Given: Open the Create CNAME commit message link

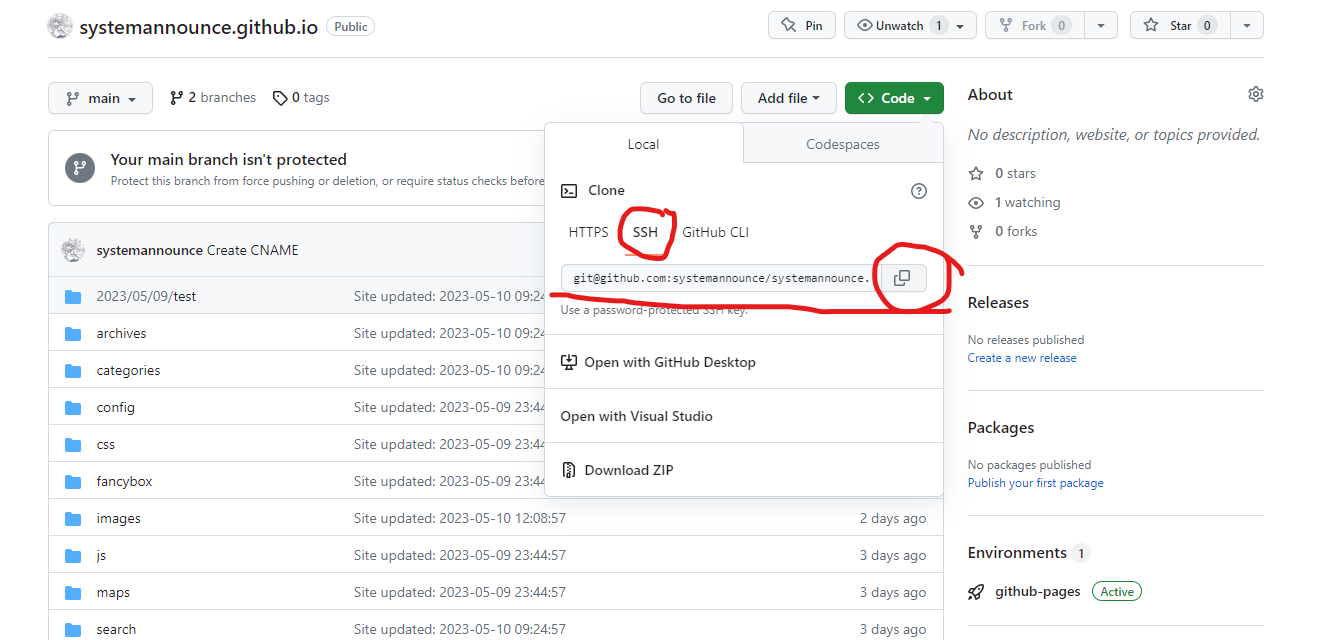Looking at the screenshot, I should click(252, 250).
